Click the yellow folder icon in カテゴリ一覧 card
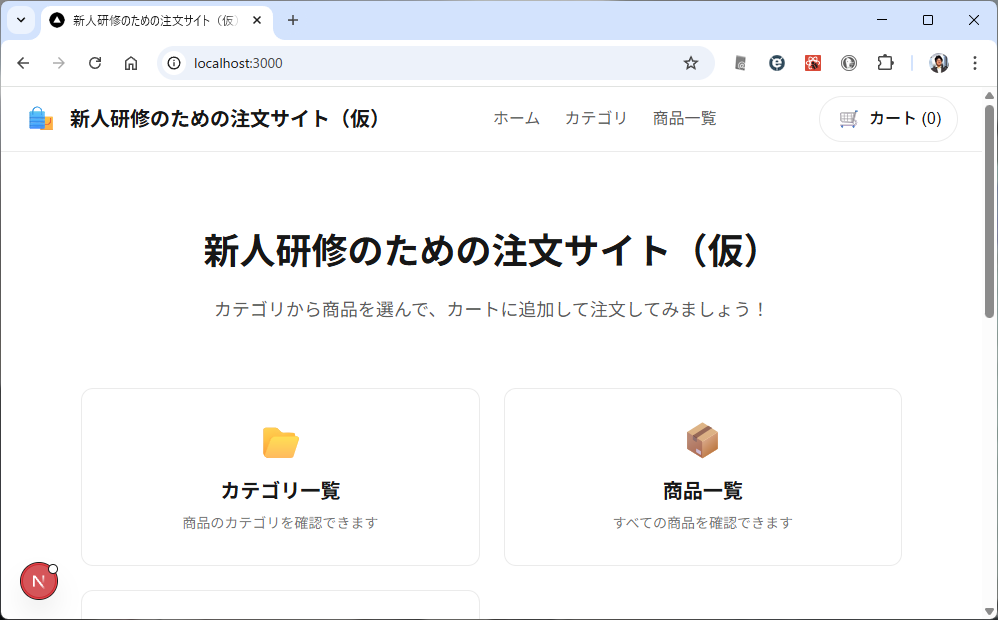Viewport: 998px width, 620px height. pyautogui.click(x=280, y=442)
